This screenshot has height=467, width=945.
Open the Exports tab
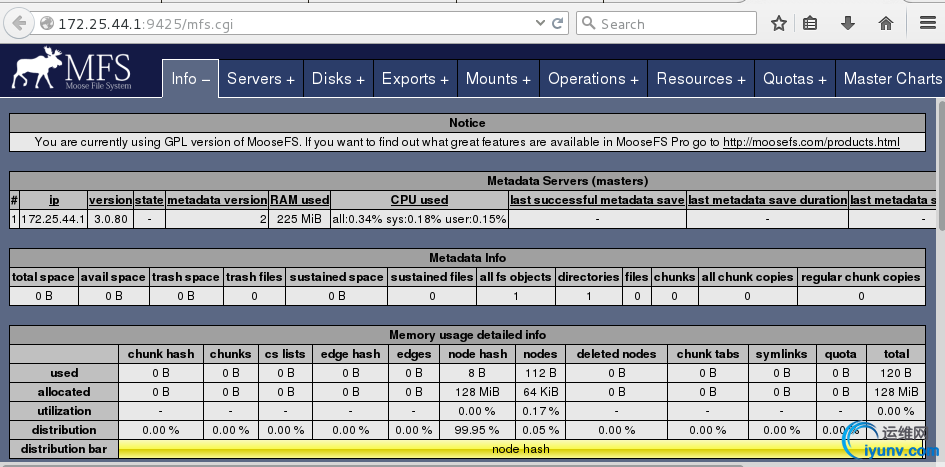[415, 78]
